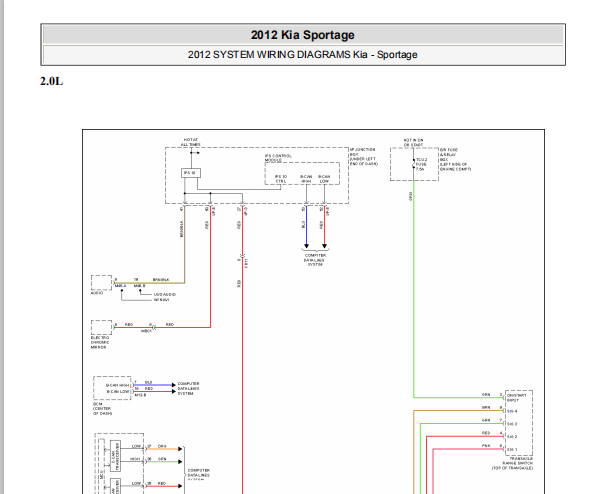Click the C-CAN TRANSCEIVER box
This screenshot has height=494, width=599.
[x=115, y=455]
